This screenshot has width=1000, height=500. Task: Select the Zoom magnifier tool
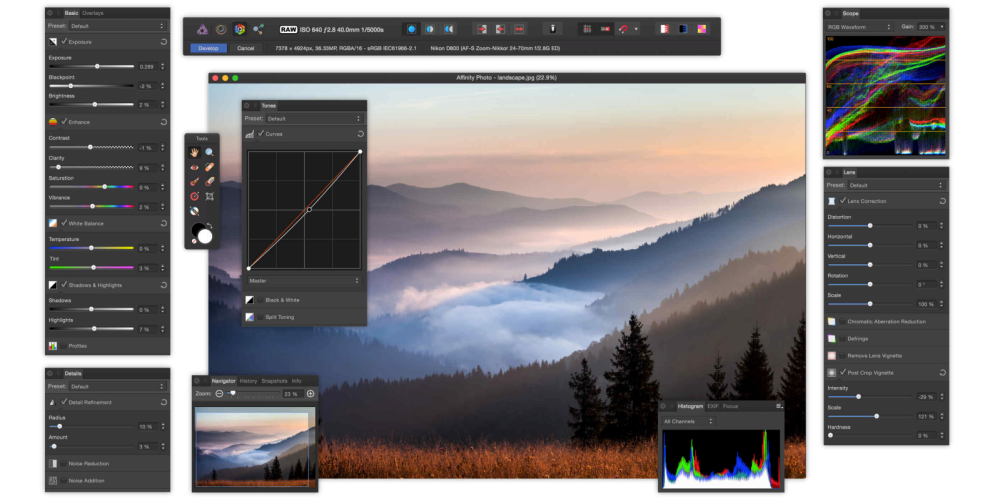point(209,153)
